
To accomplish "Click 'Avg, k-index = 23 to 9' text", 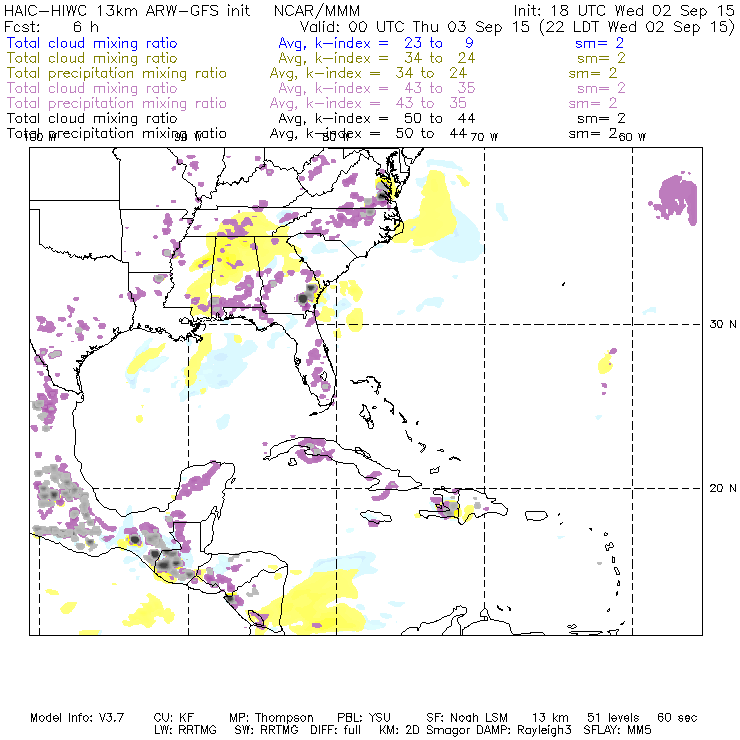I will (x=376, y=43).
